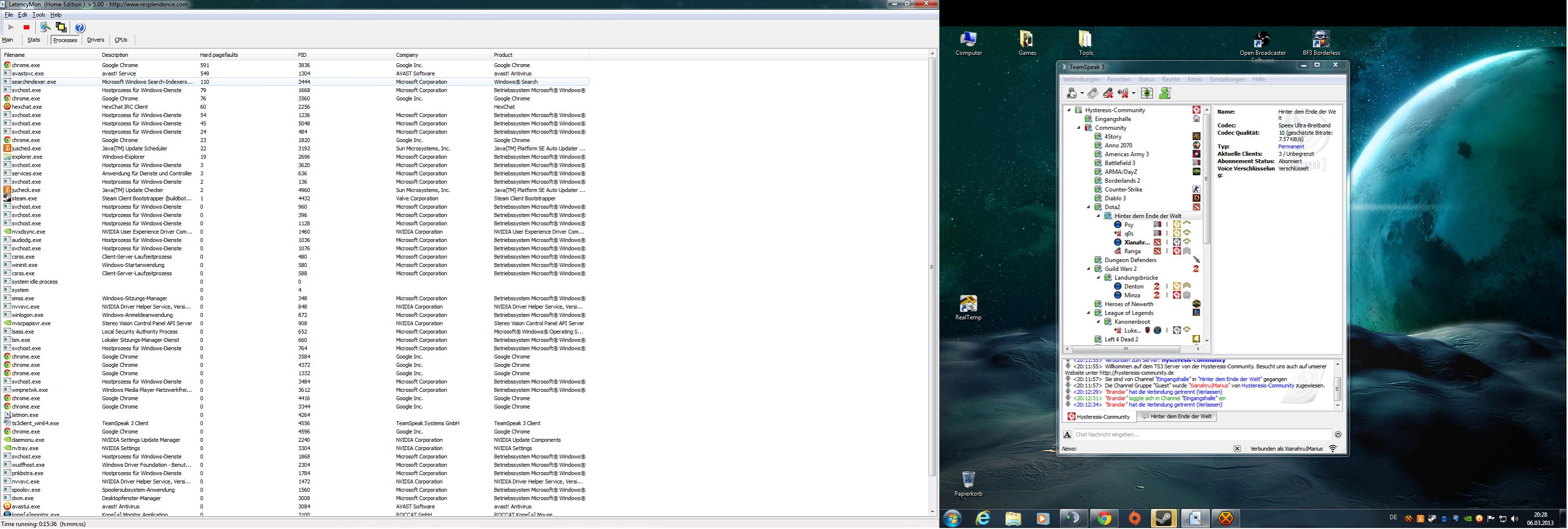Close the TeamSpeak News bar
The image size is (1568, 529).
pyautogui.click(x=1237, y=449)
